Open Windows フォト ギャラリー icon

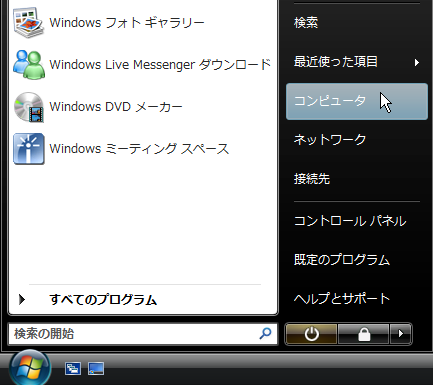29,23
